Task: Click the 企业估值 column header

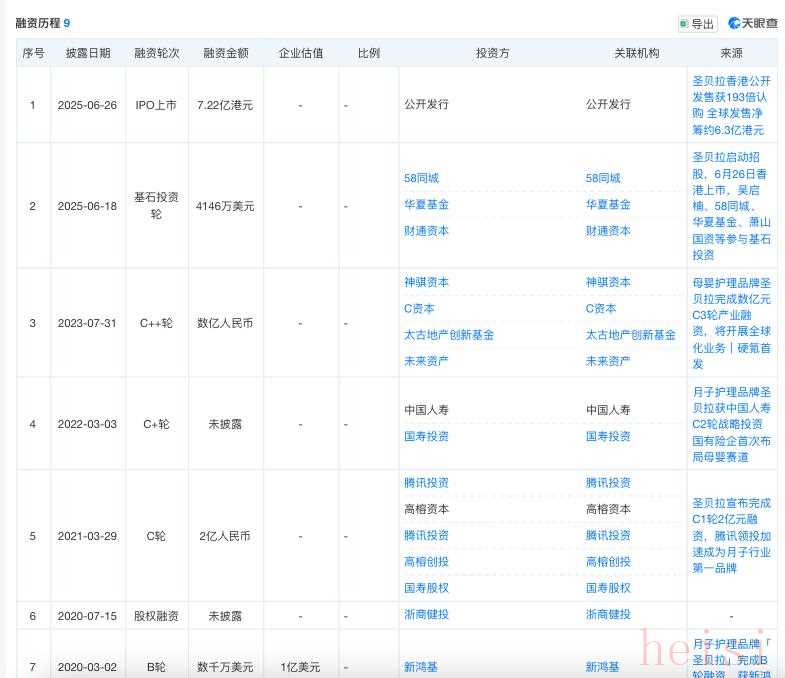Action: [301, 53]
